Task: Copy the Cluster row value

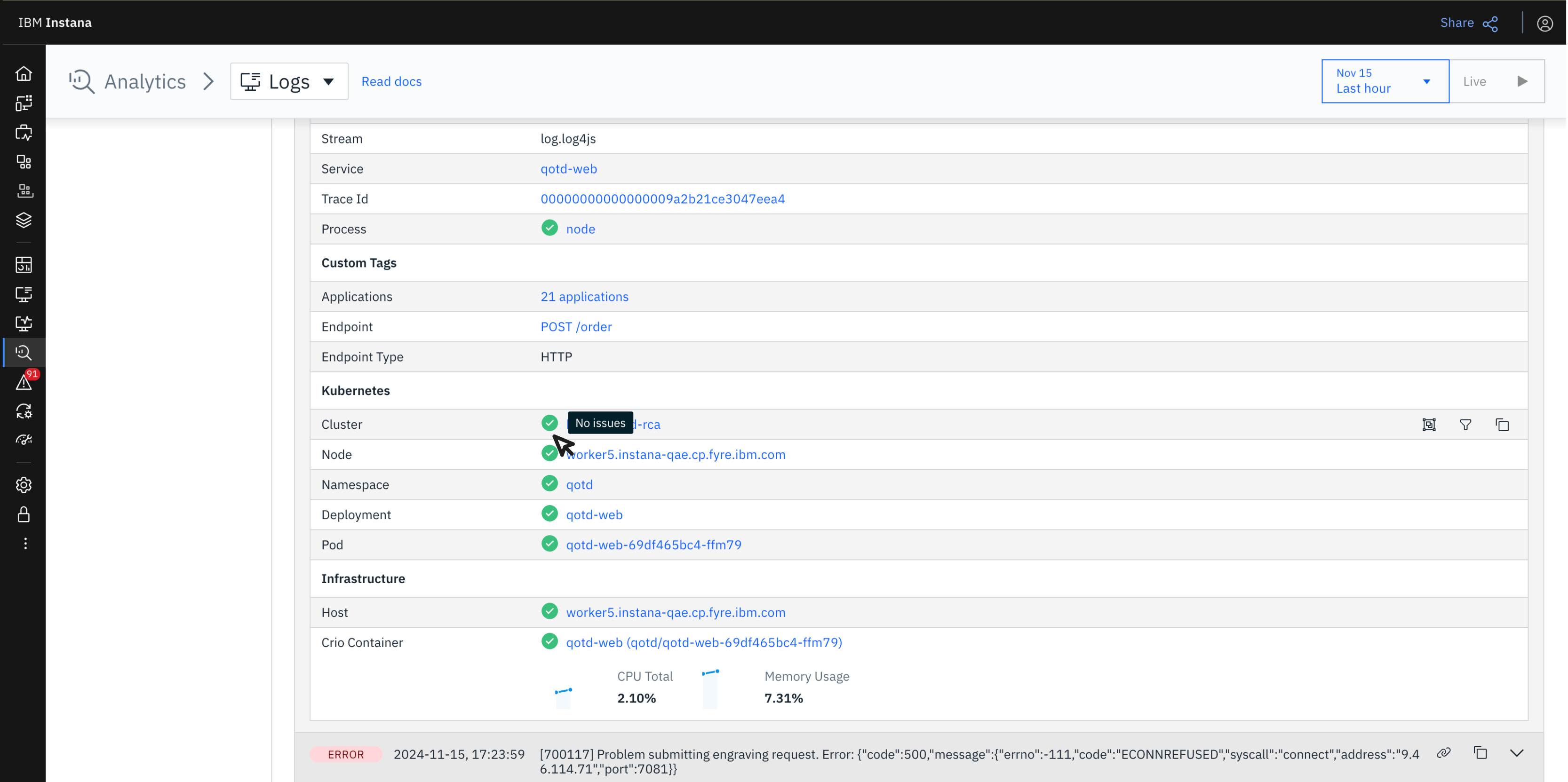Action: (x=1502, y=424)
